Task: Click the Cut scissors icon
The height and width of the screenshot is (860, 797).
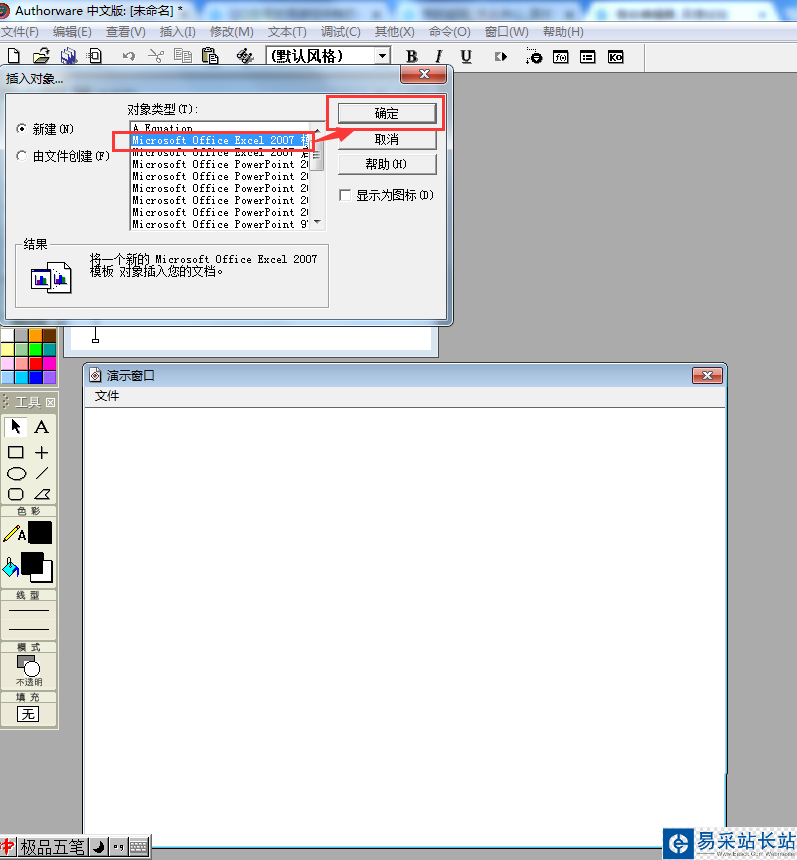Action: (x=156, y=56)
